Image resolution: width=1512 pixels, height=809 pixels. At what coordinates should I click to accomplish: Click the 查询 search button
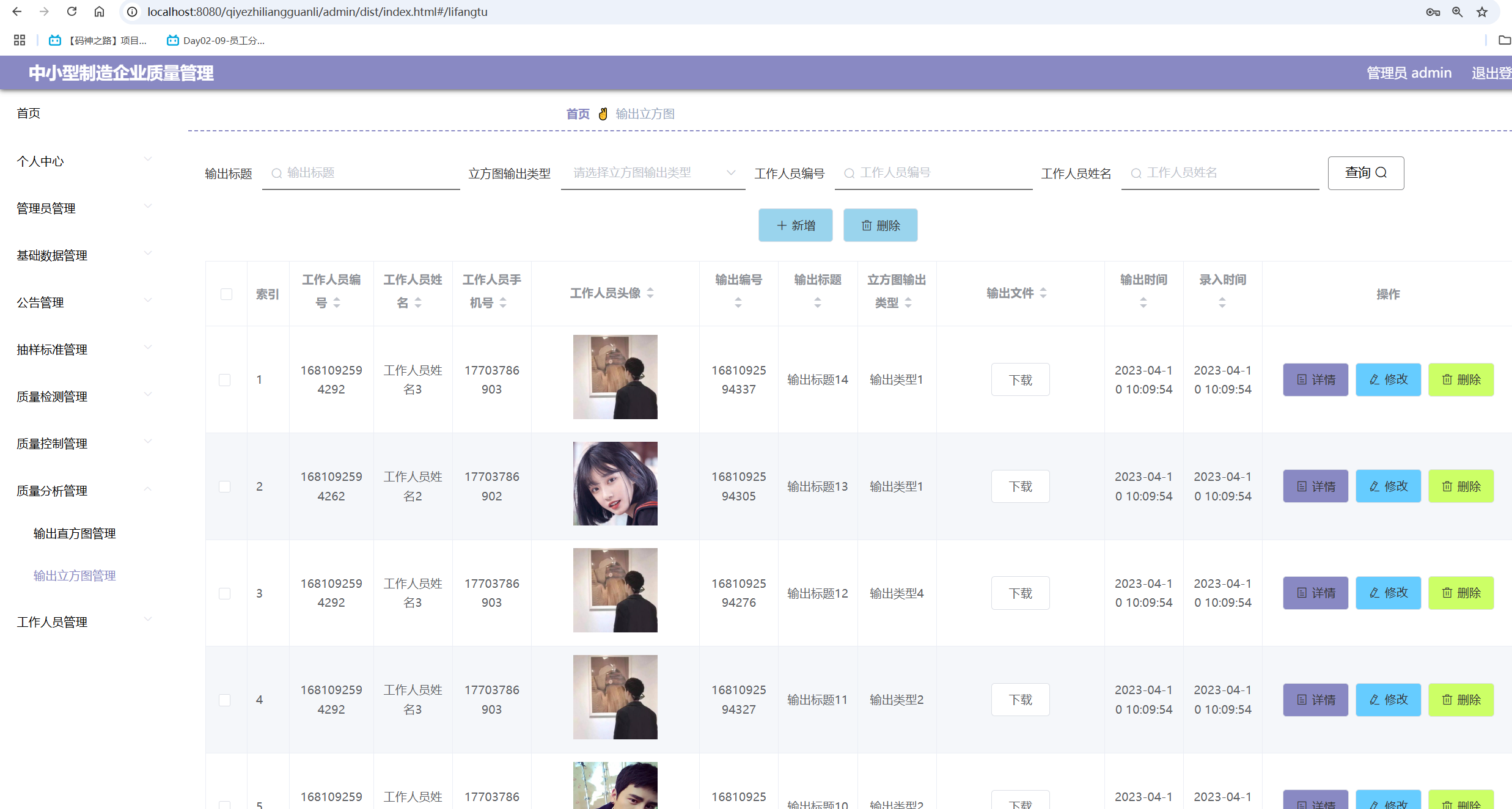[1366, 173]
